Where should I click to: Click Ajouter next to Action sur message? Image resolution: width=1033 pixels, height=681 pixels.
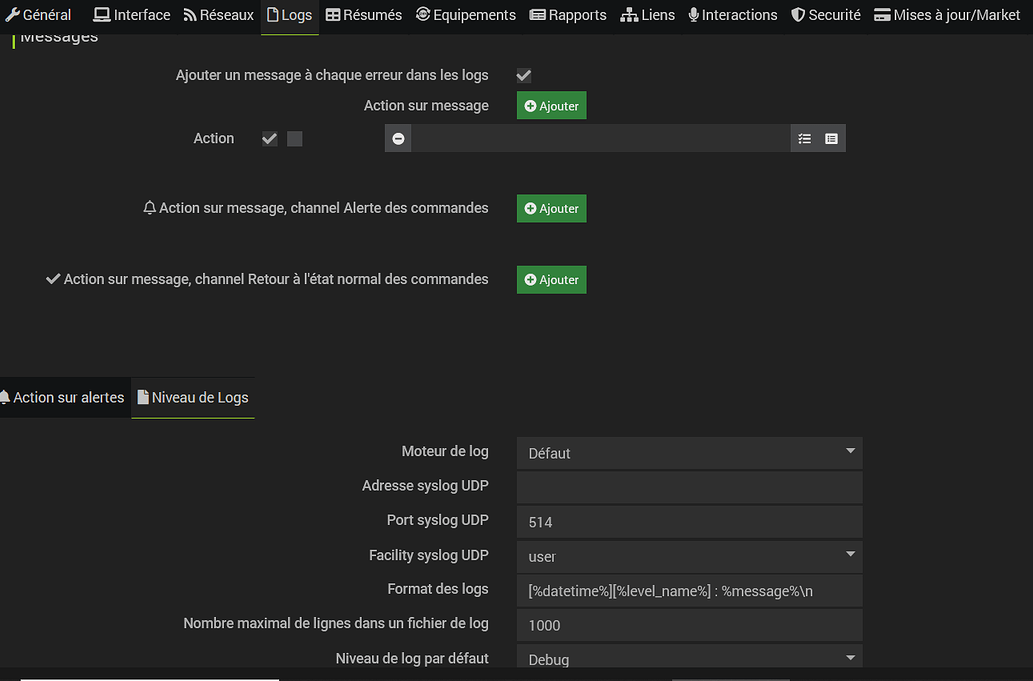(551, 106)
